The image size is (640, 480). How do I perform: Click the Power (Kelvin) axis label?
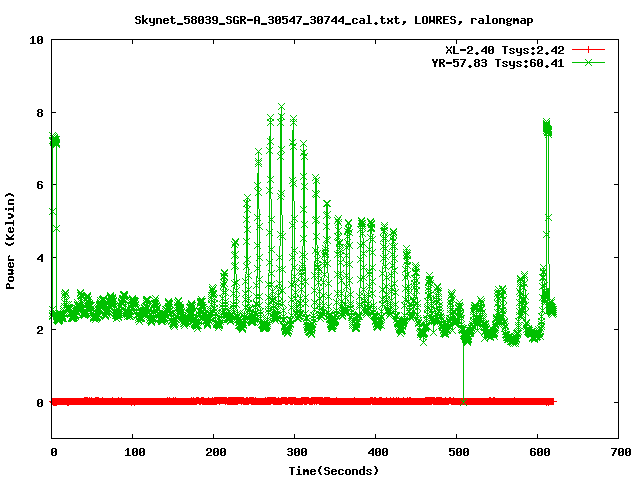(x=10, y=241)
